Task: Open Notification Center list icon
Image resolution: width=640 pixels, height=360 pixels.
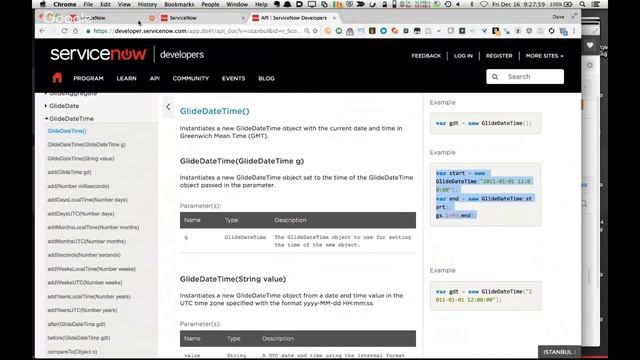Action: coord(596,4)
